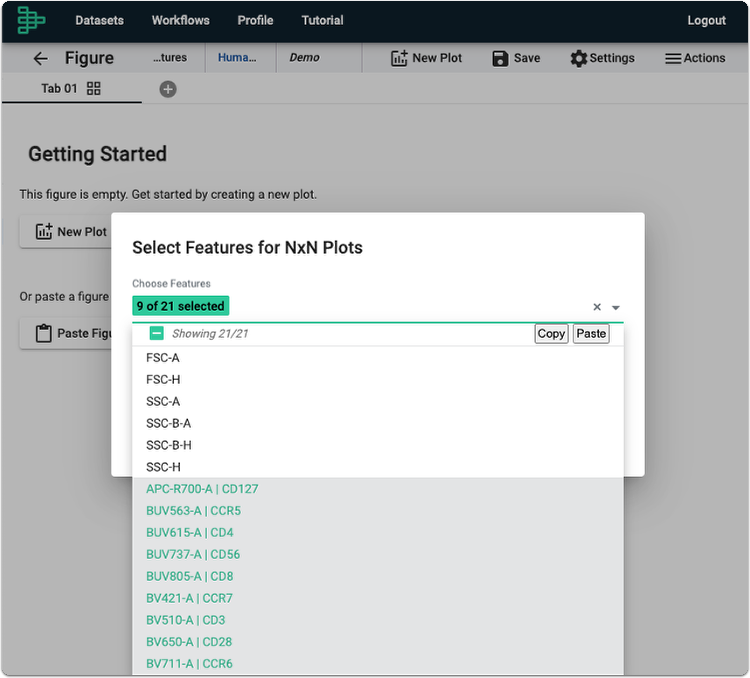The height and width of the screenshot is (678, 750).
Task: Deselect BUV563-A | CCR5 feature
Action: 378,511
